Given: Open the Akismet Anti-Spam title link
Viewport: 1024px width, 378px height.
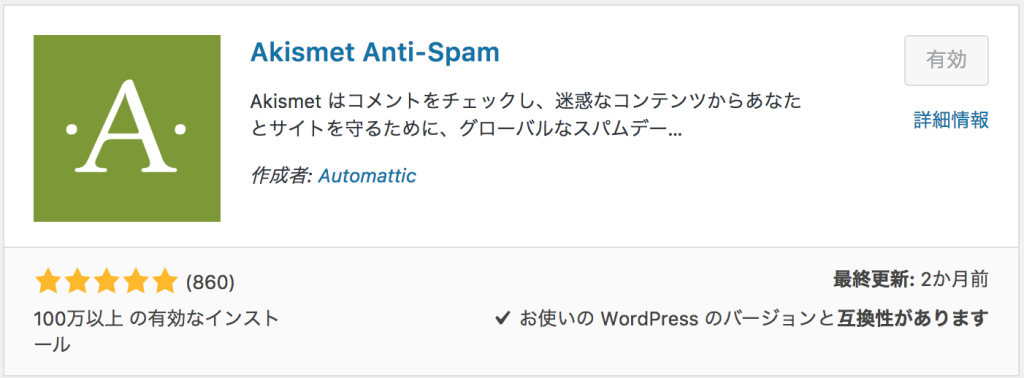Looking at the screenshot, I should pyautogui.click(x=375, y=52).
